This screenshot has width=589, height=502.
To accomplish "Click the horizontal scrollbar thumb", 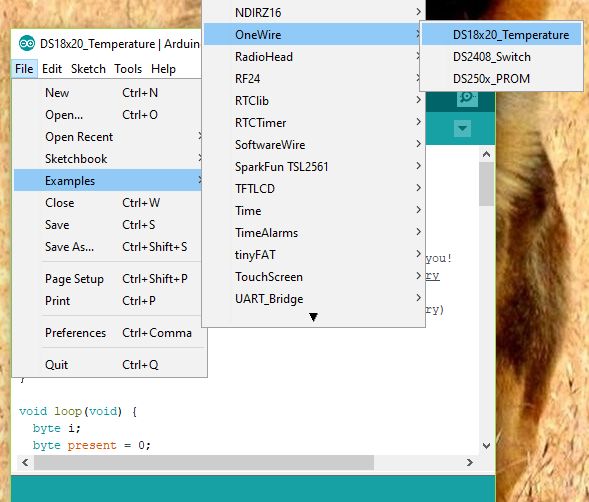I will [x=204, y=462].
